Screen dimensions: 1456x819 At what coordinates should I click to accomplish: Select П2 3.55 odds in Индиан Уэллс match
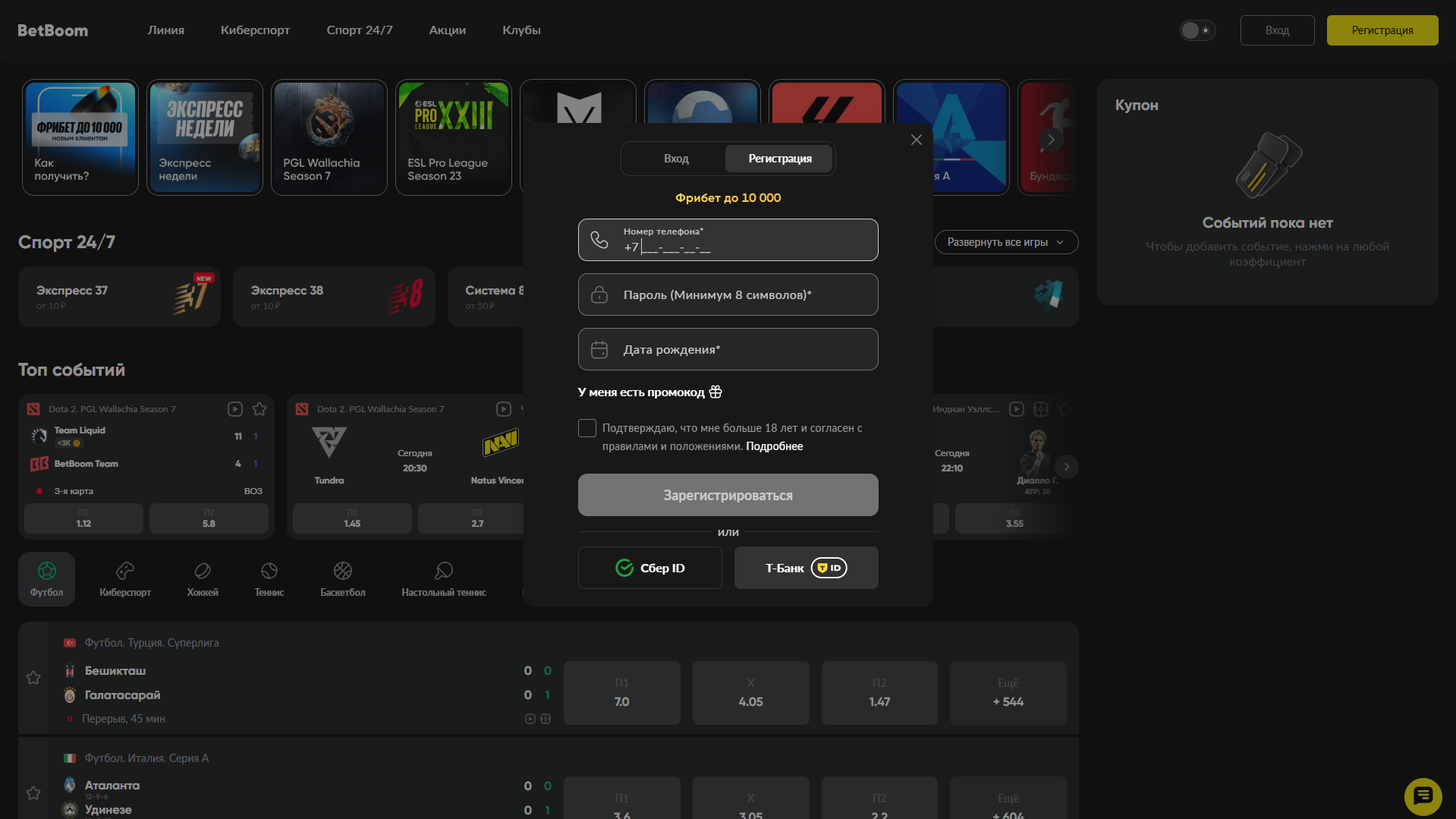coord(1014,518)
